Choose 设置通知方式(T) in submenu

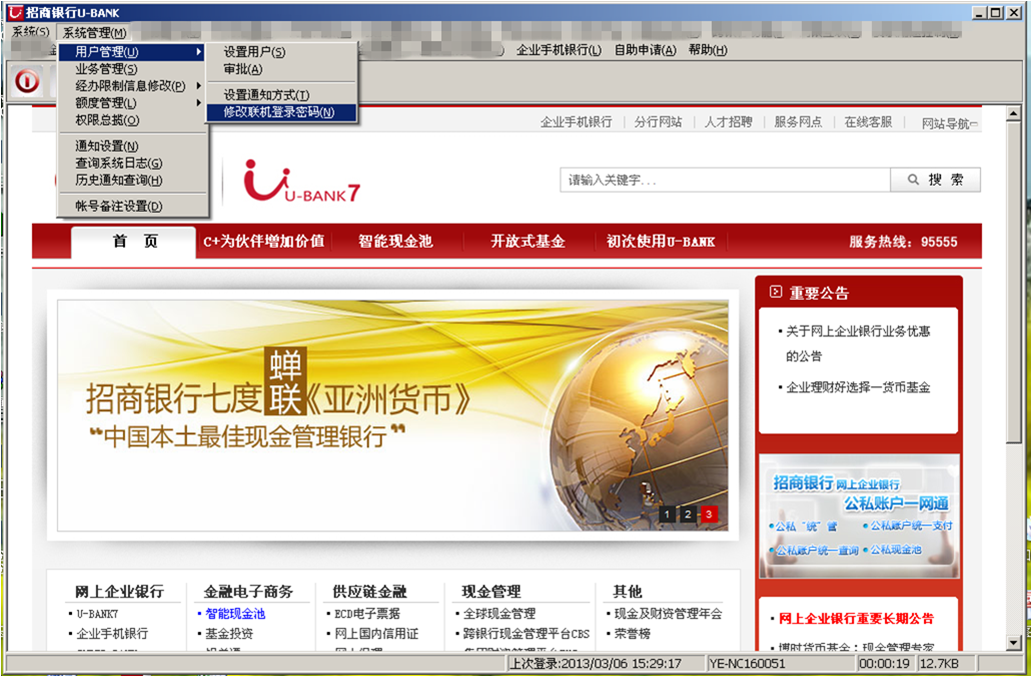pyautogui.click(x=281, y=95)
